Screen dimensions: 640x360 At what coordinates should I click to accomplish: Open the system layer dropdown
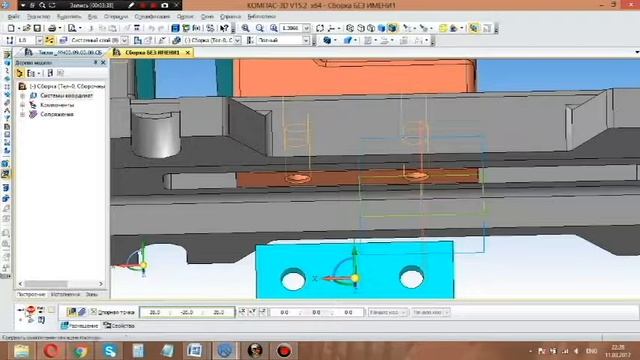(124, 40)
